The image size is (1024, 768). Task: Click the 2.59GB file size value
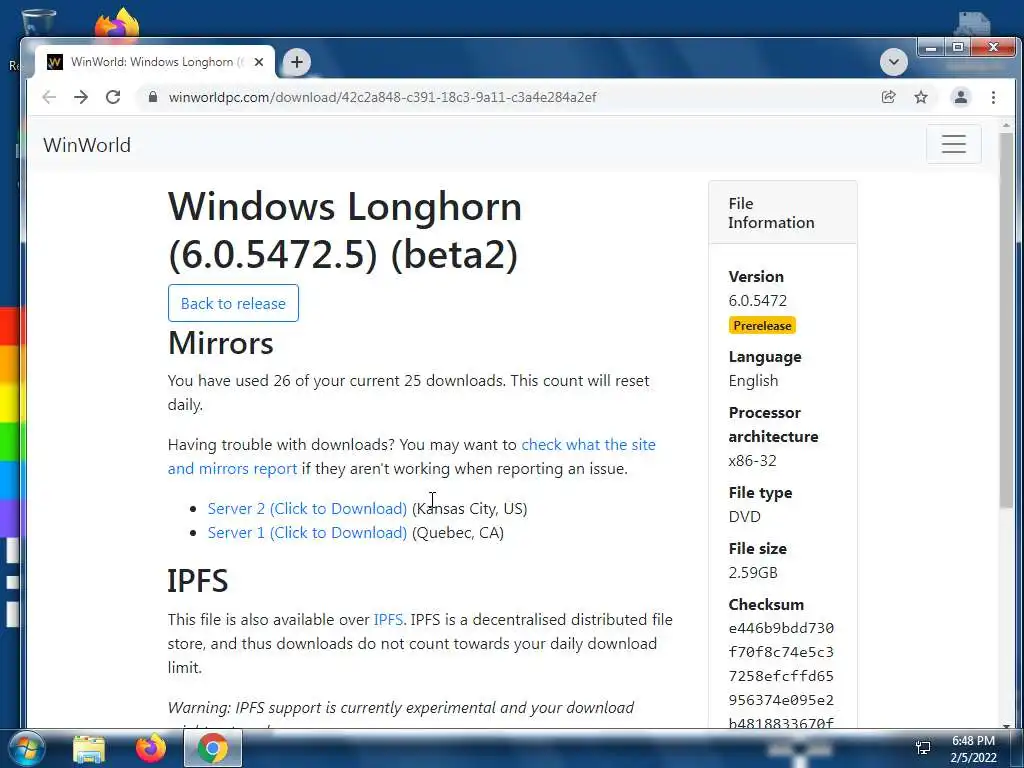(x=753, y=573)
